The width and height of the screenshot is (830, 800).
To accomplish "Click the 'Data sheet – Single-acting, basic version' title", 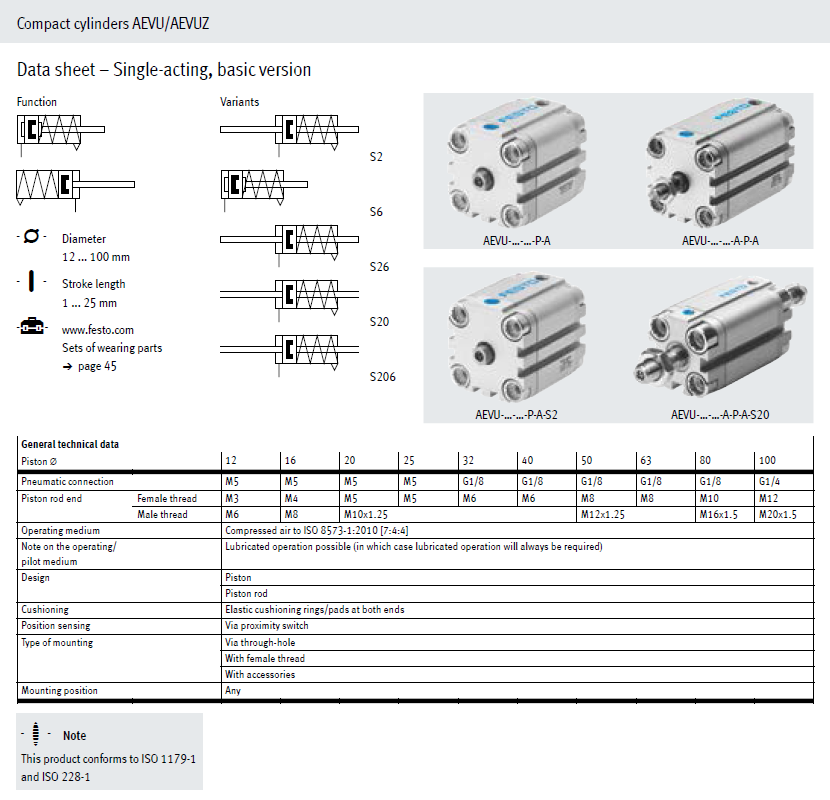I will coord(164,69).
